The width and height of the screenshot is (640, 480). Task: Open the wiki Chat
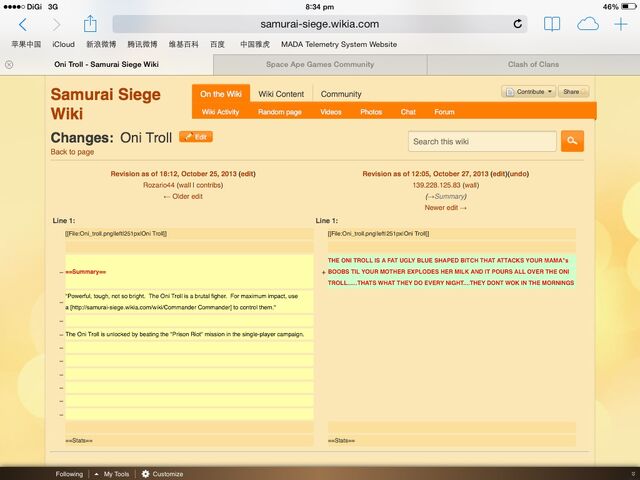pyautogui.click(x=408, y=112)
